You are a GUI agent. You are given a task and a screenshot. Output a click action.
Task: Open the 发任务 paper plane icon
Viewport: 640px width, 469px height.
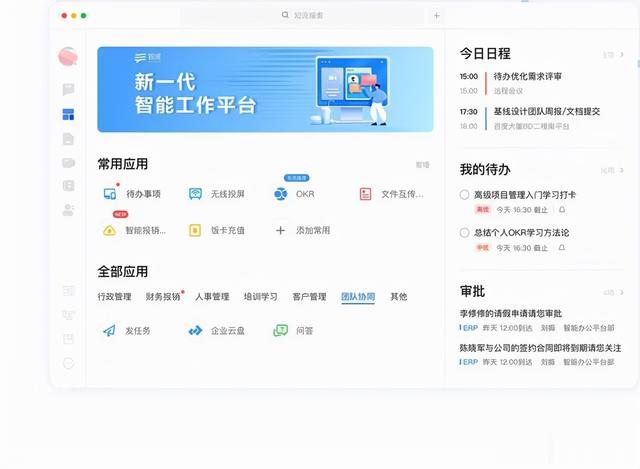click(109, 331)
